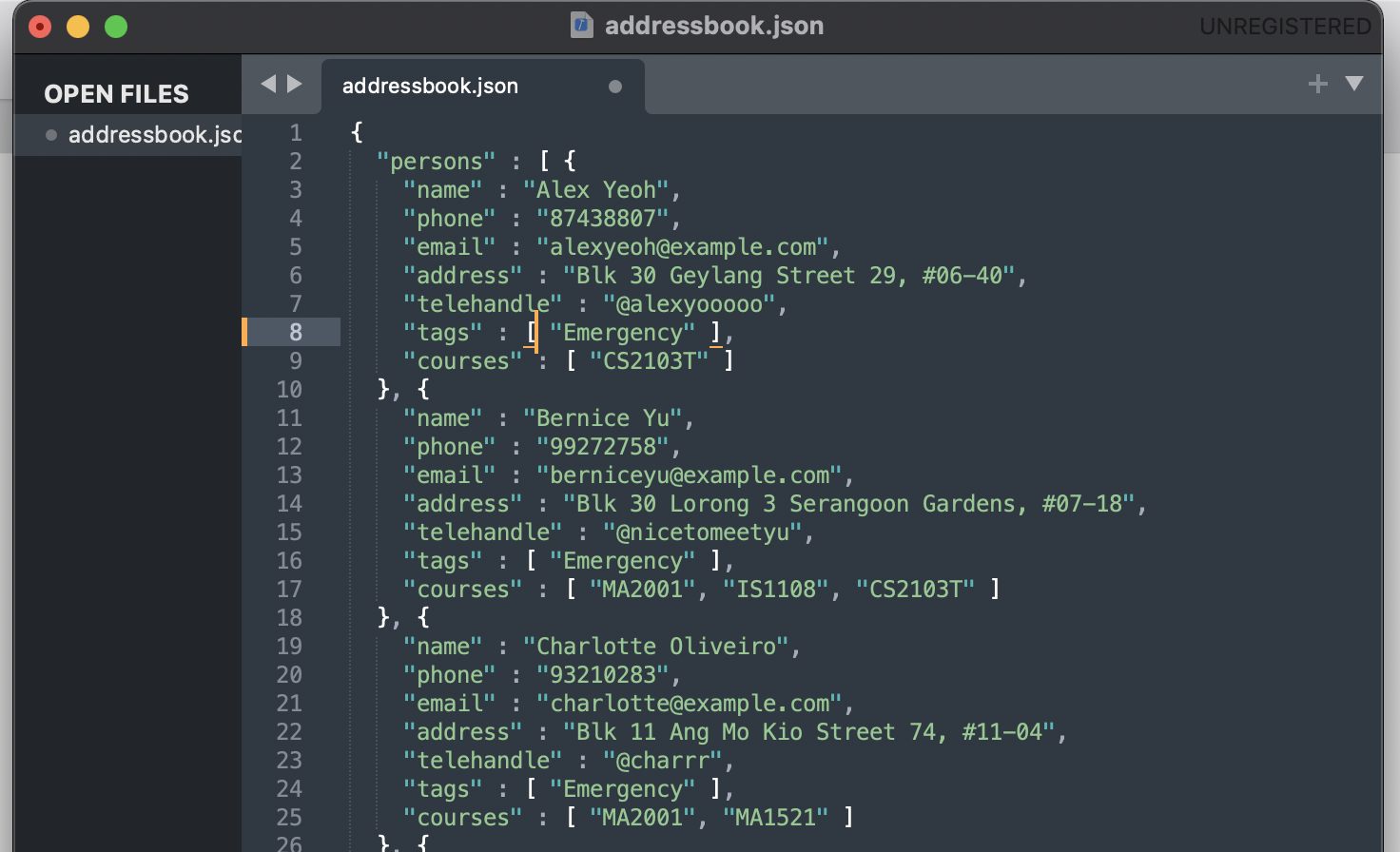
Task: Click line number 10 in gutter
Action: (289, 389)
